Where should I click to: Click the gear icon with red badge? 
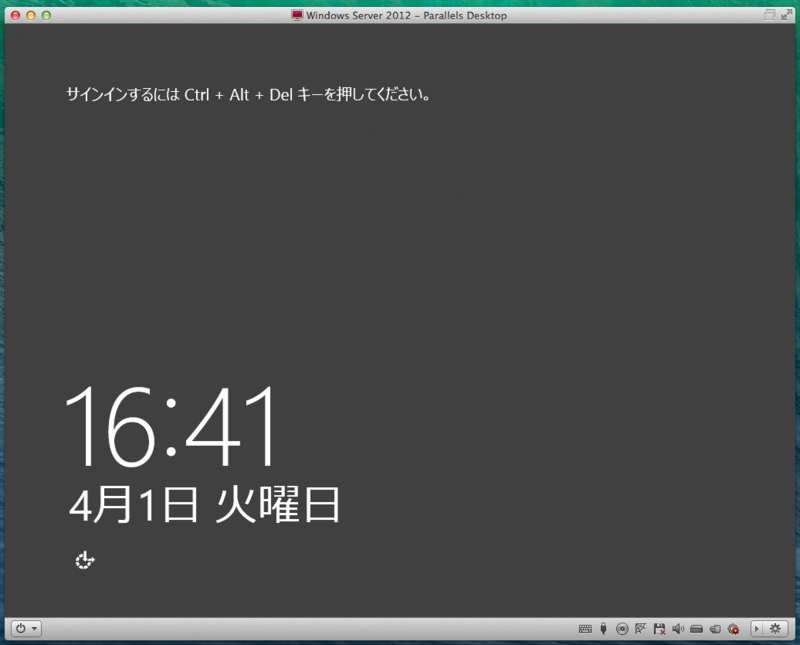pyautogui.click(x=733, y=629)
